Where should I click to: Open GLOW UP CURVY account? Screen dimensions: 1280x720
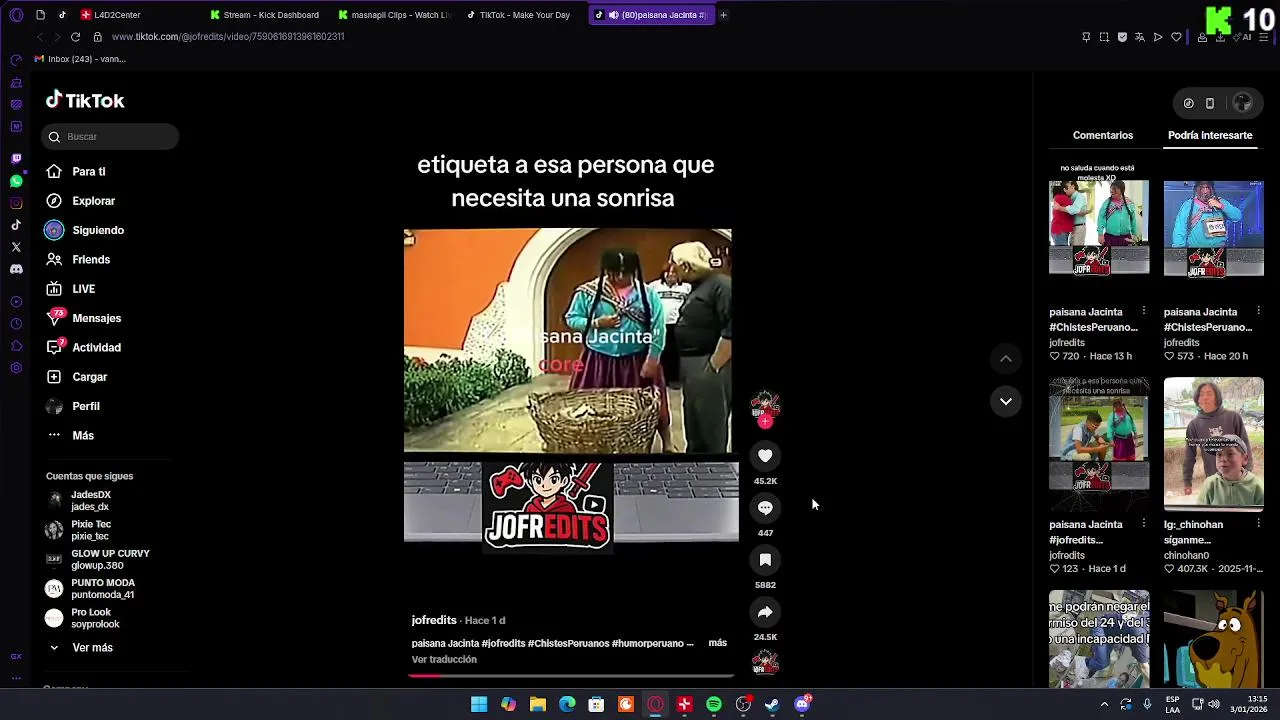97,559
